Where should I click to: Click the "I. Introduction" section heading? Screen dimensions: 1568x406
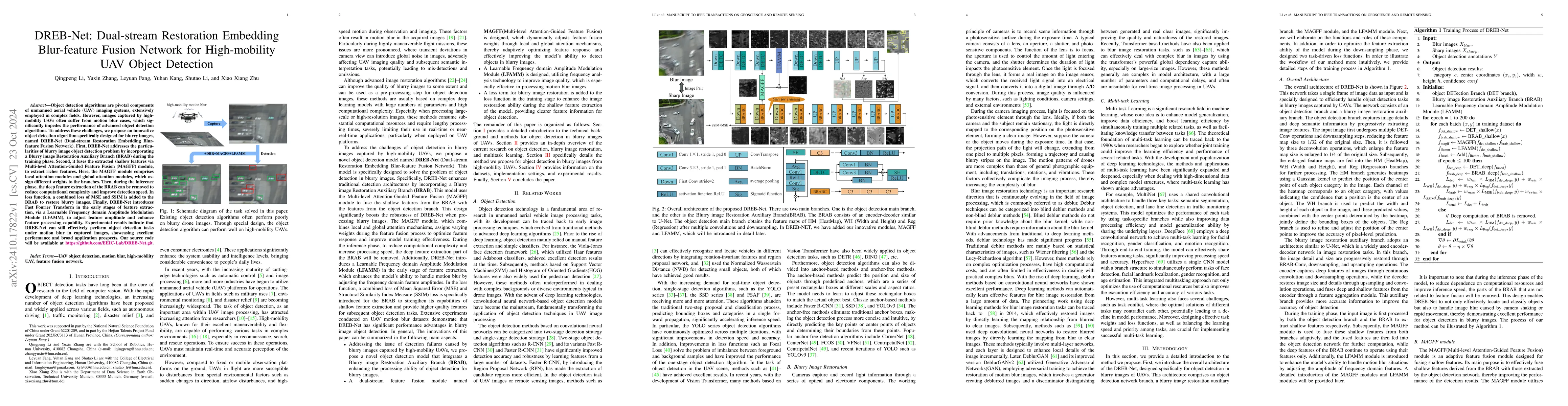pyautogui.click(x=89, y=276)
